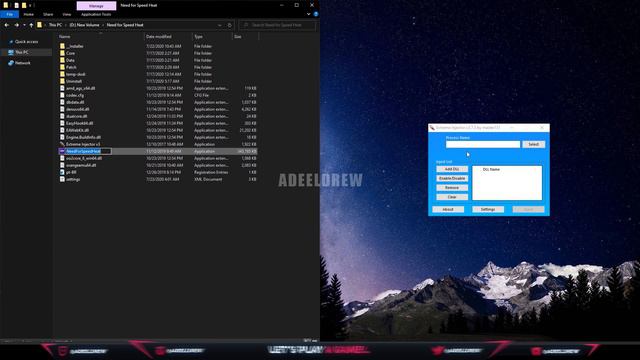Open the Share ribbon tab

(x=48, y=14)
